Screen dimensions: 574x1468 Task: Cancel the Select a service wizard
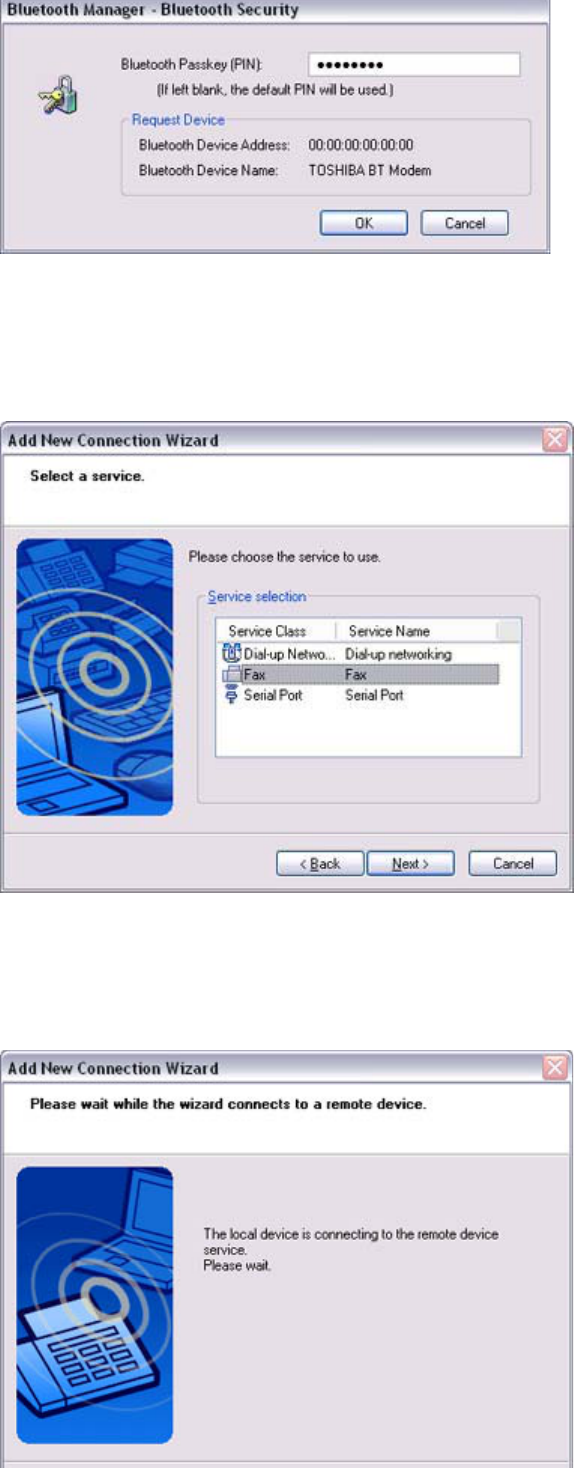tap(513, 864)
